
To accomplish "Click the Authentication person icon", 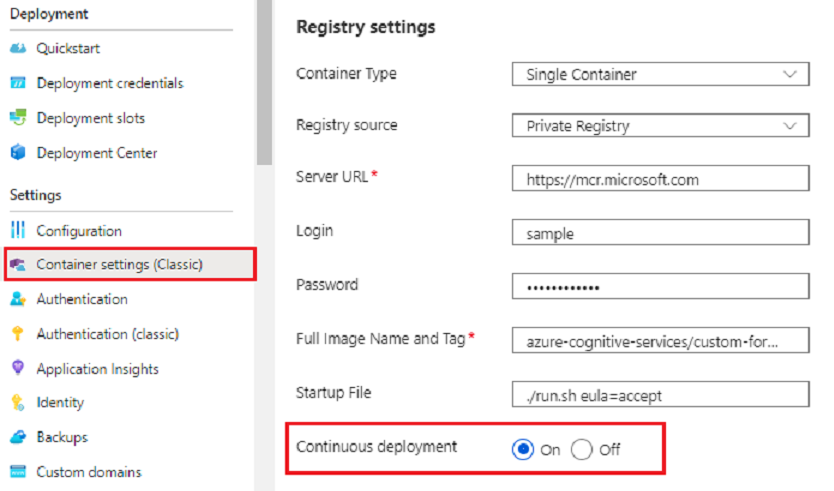I will point(17,299).
